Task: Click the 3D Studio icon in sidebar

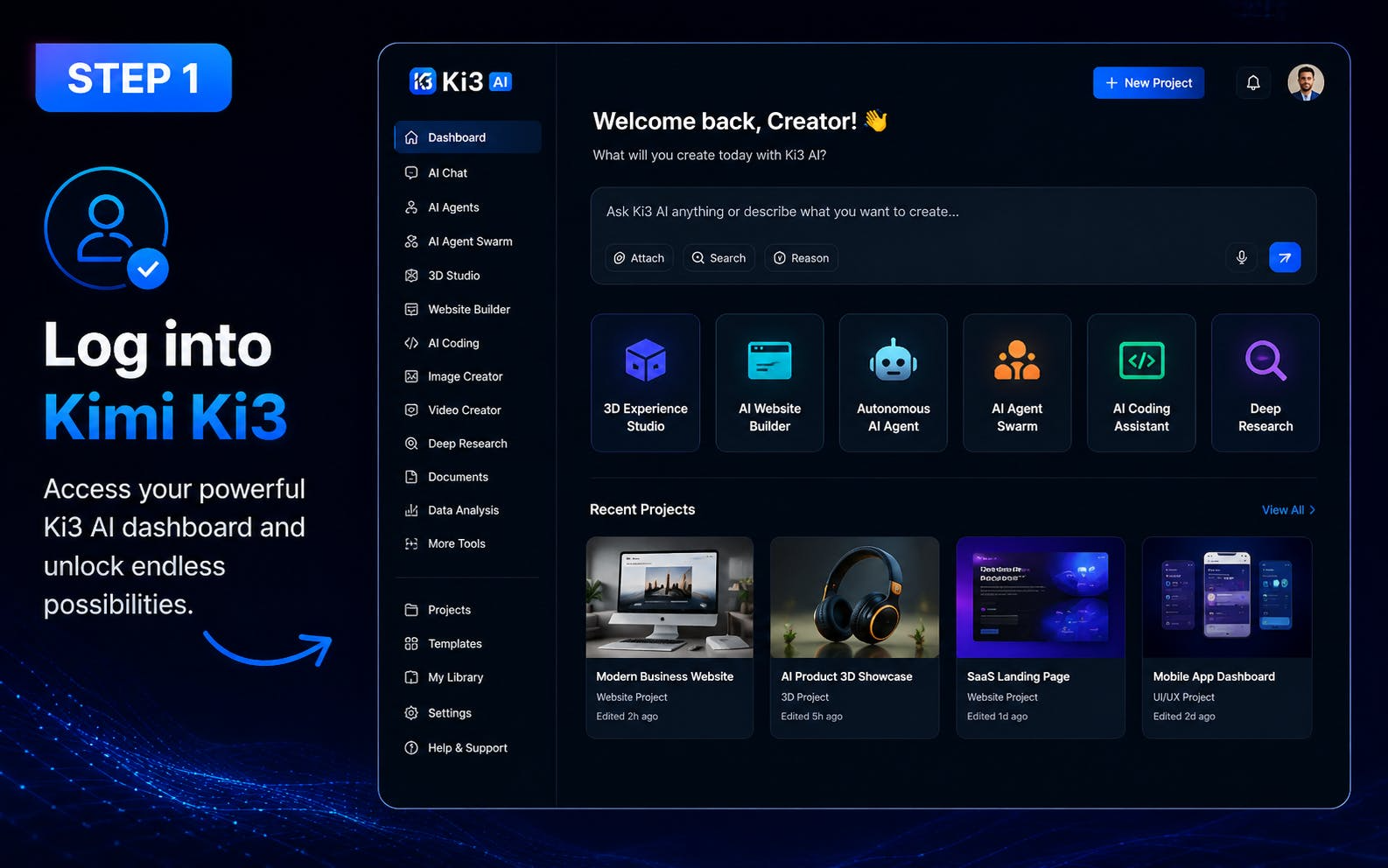Action: 411,276
